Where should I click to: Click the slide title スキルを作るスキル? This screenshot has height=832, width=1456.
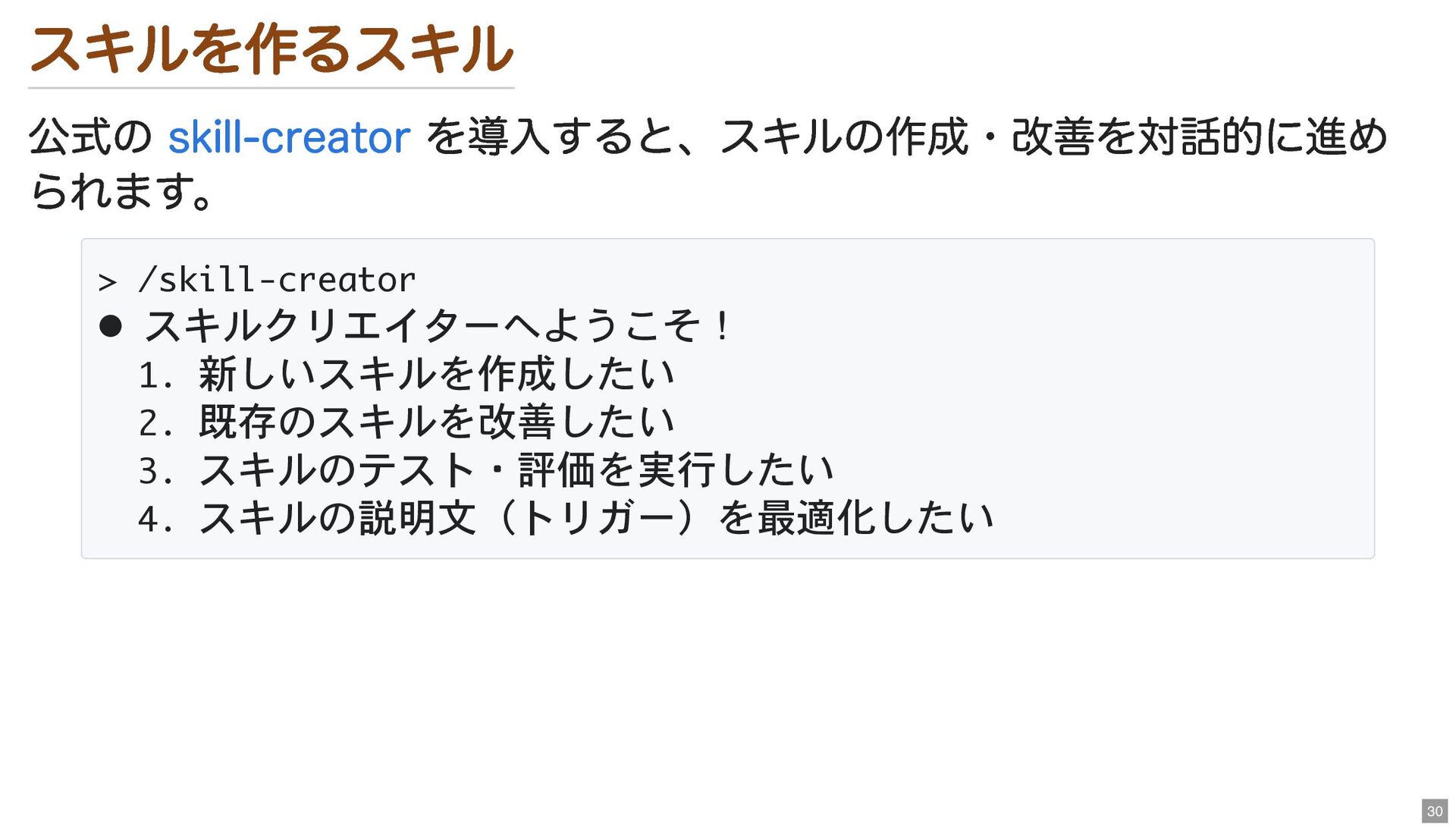[x=271, y=50]
